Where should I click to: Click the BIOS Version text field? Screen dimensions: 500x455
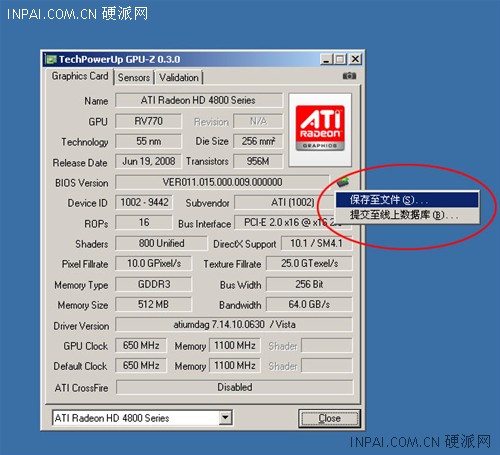coord(222,182)
